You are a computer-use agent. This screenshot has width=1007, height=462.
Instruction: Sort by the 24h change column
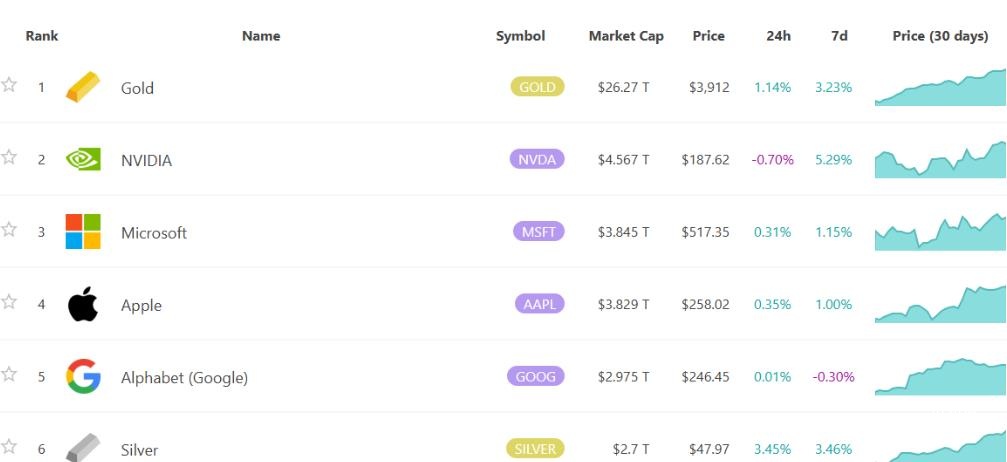778,36
